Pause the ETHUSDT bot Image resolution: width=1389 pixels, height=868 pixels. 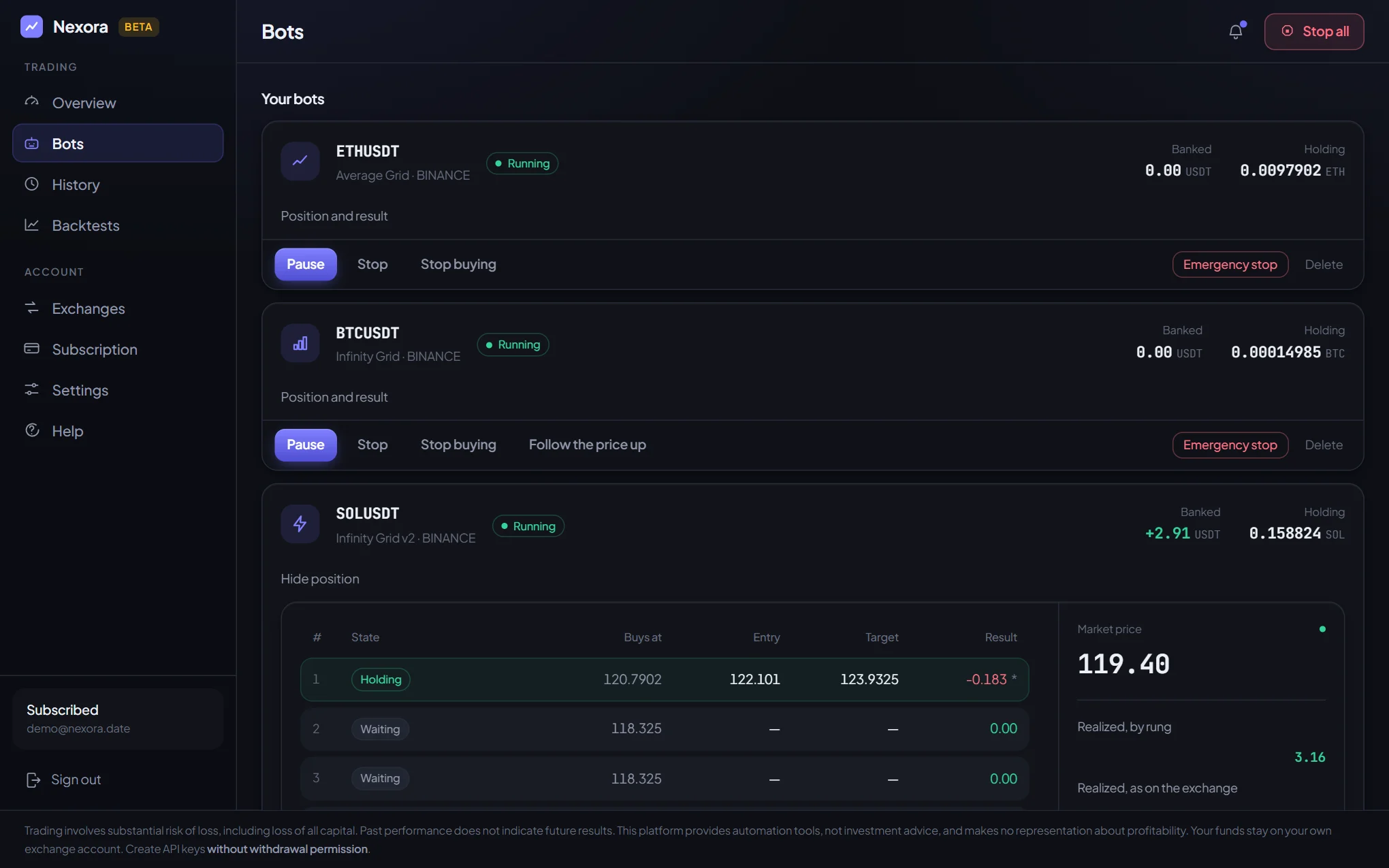click(306, 264)
